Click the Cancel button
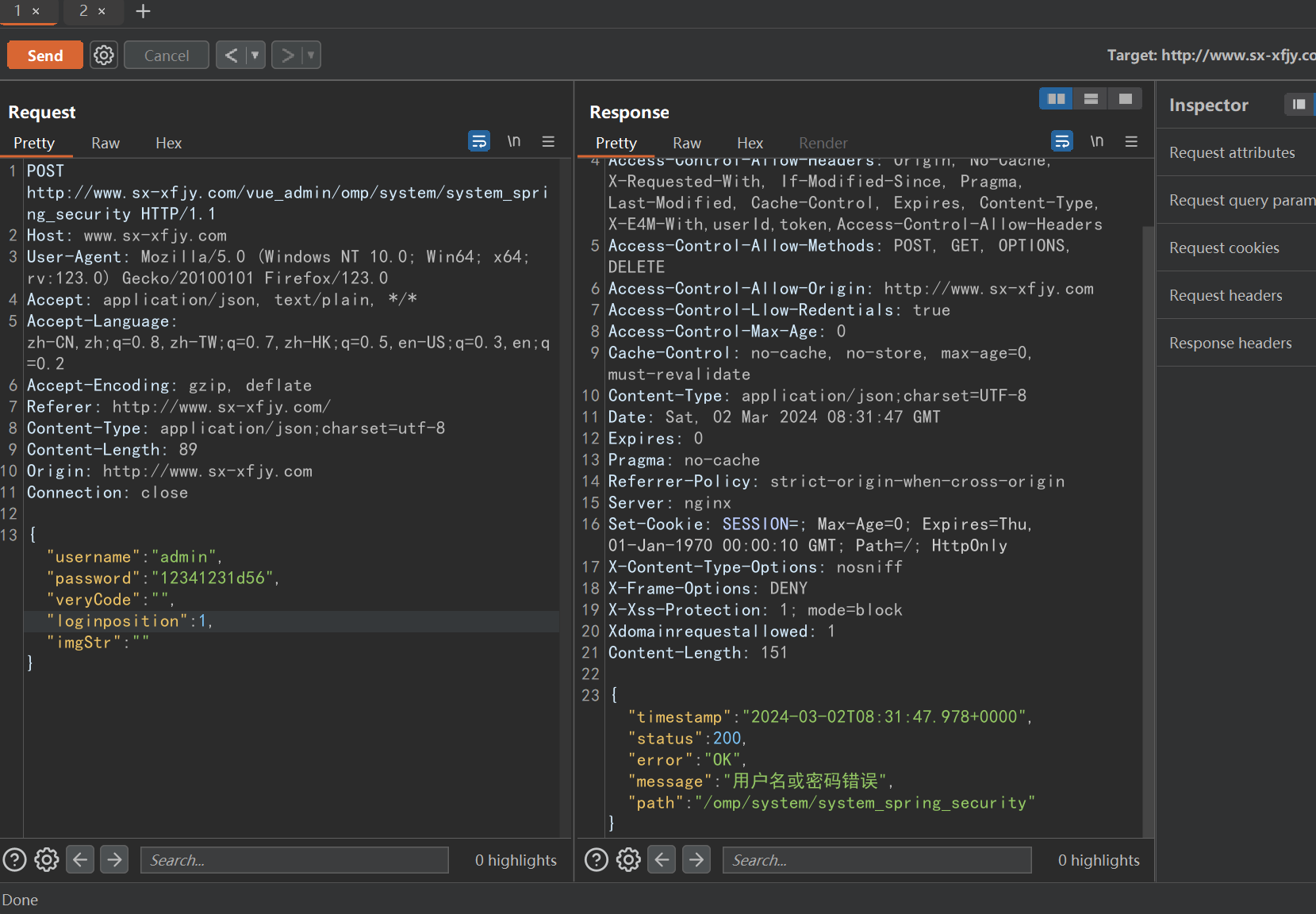 pos(167,56)
